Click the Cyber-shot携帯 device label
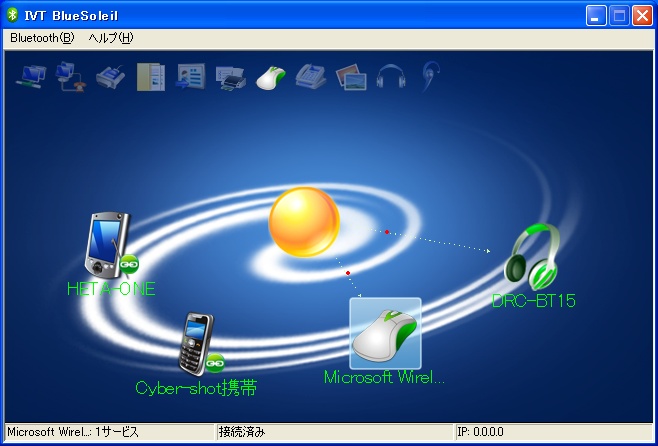The image size is (658, 446). 196,388
